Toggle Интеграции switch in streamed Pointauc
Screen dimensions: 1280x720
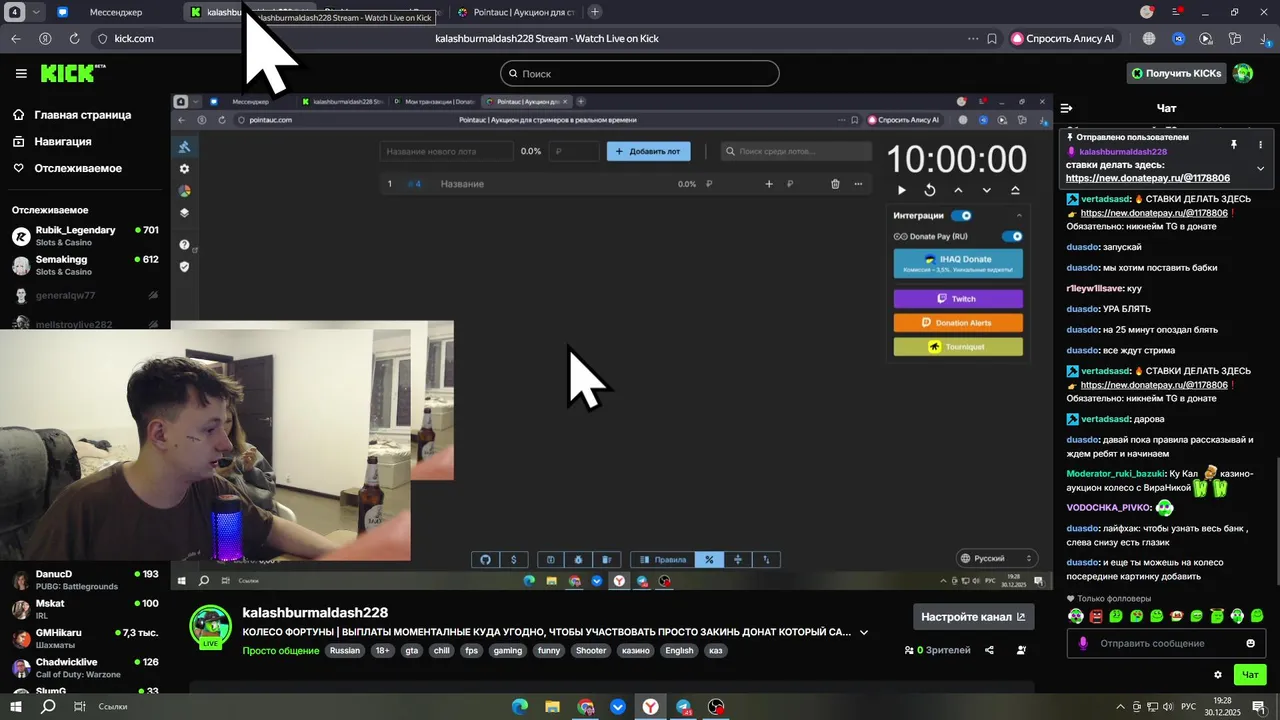[x=961, y=215]
